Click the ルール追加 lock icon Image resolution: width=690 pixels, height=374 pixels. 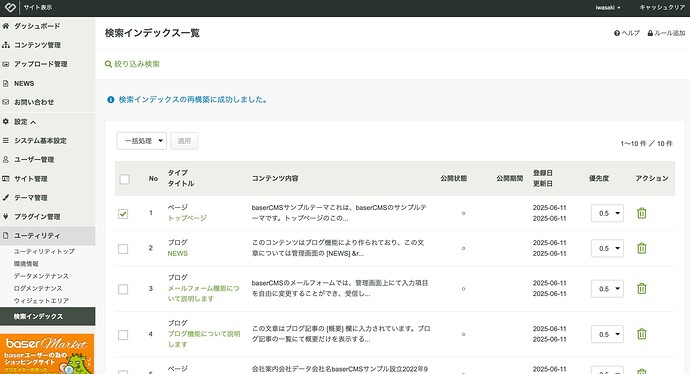click(650, 33)
